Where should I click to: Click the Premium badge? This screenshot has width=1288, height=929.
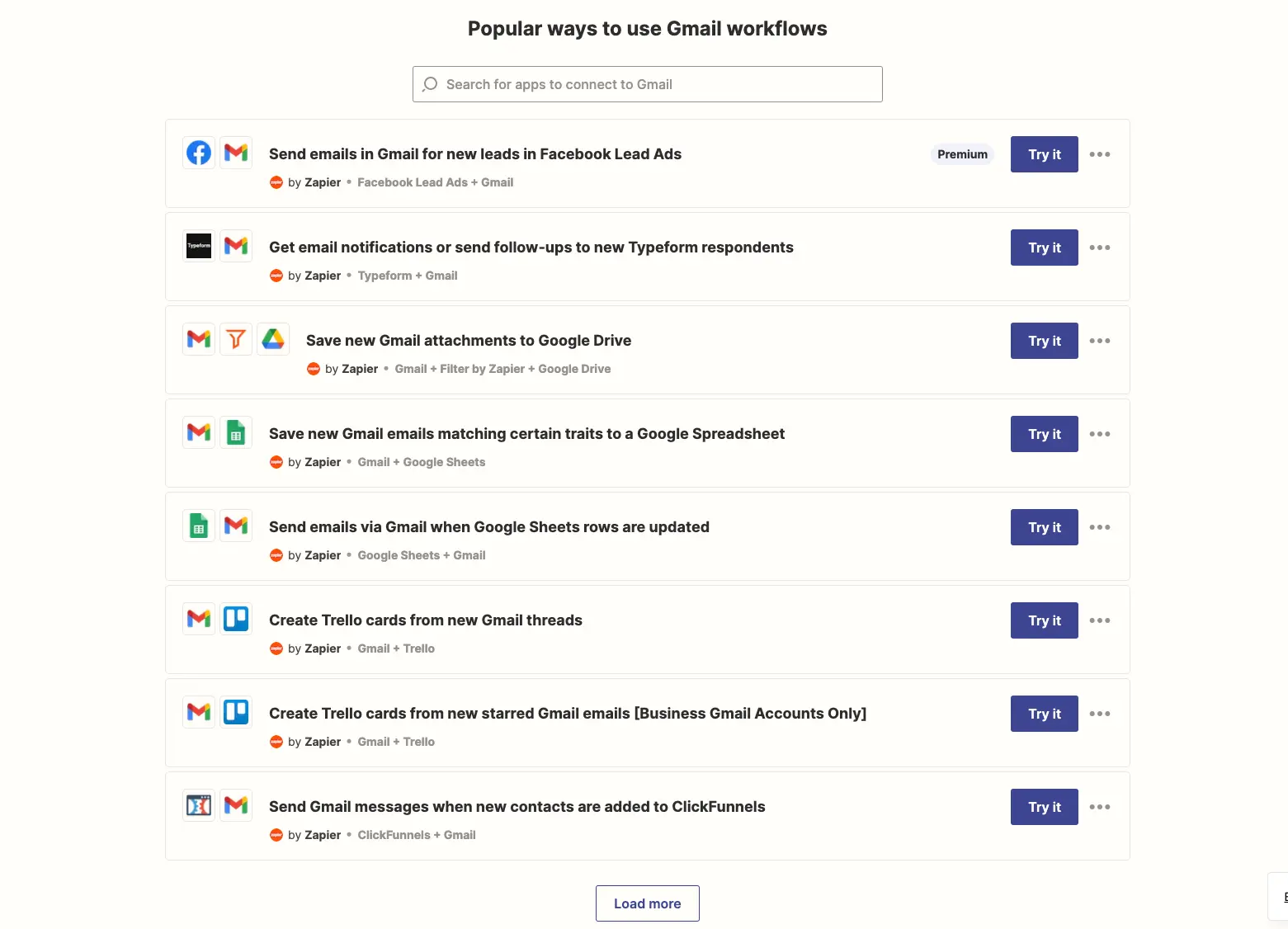coord(962,154)
